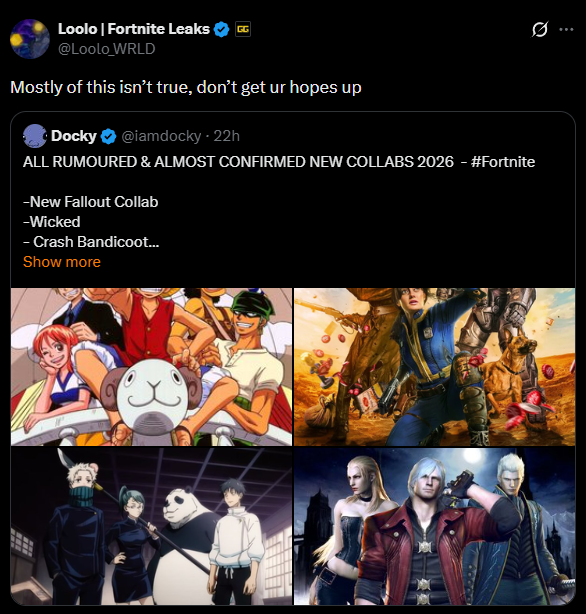This screenshot has height=614, width=586.
Task: Open the three-dot more options menu
Action: 566,29
